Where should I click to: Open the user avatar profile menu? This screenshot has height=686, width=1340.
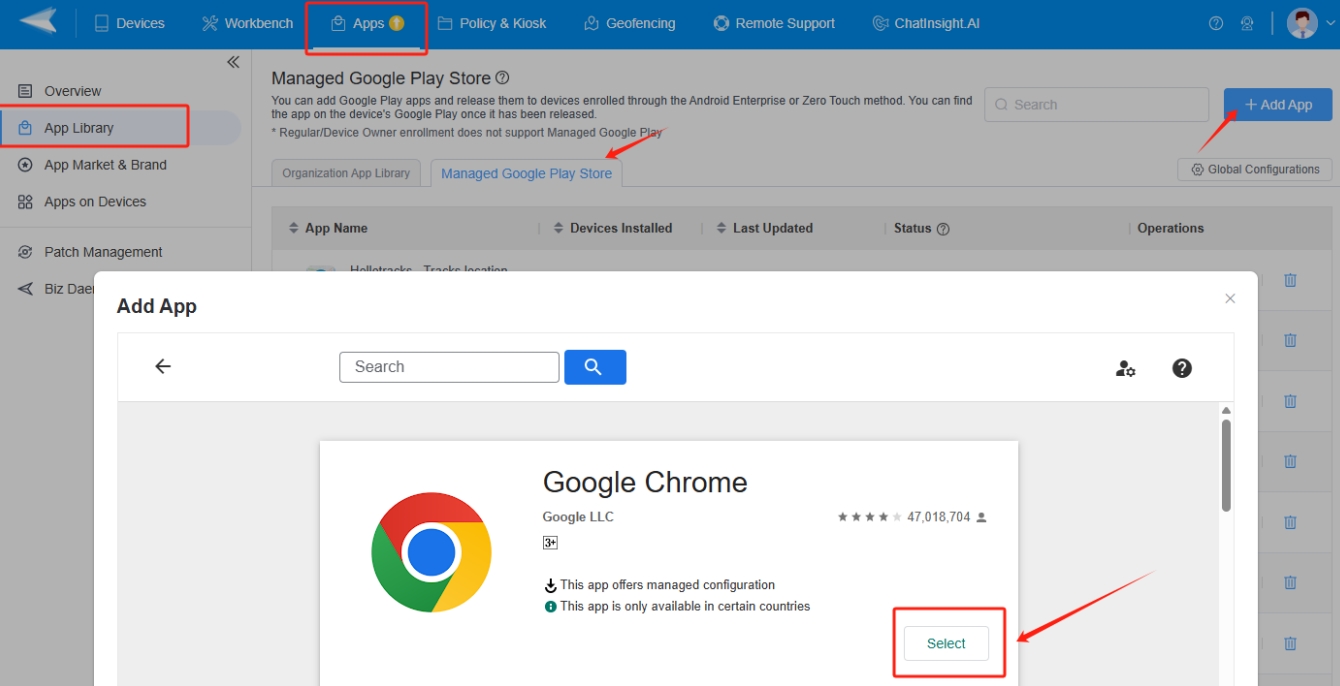pos(1302,23)
